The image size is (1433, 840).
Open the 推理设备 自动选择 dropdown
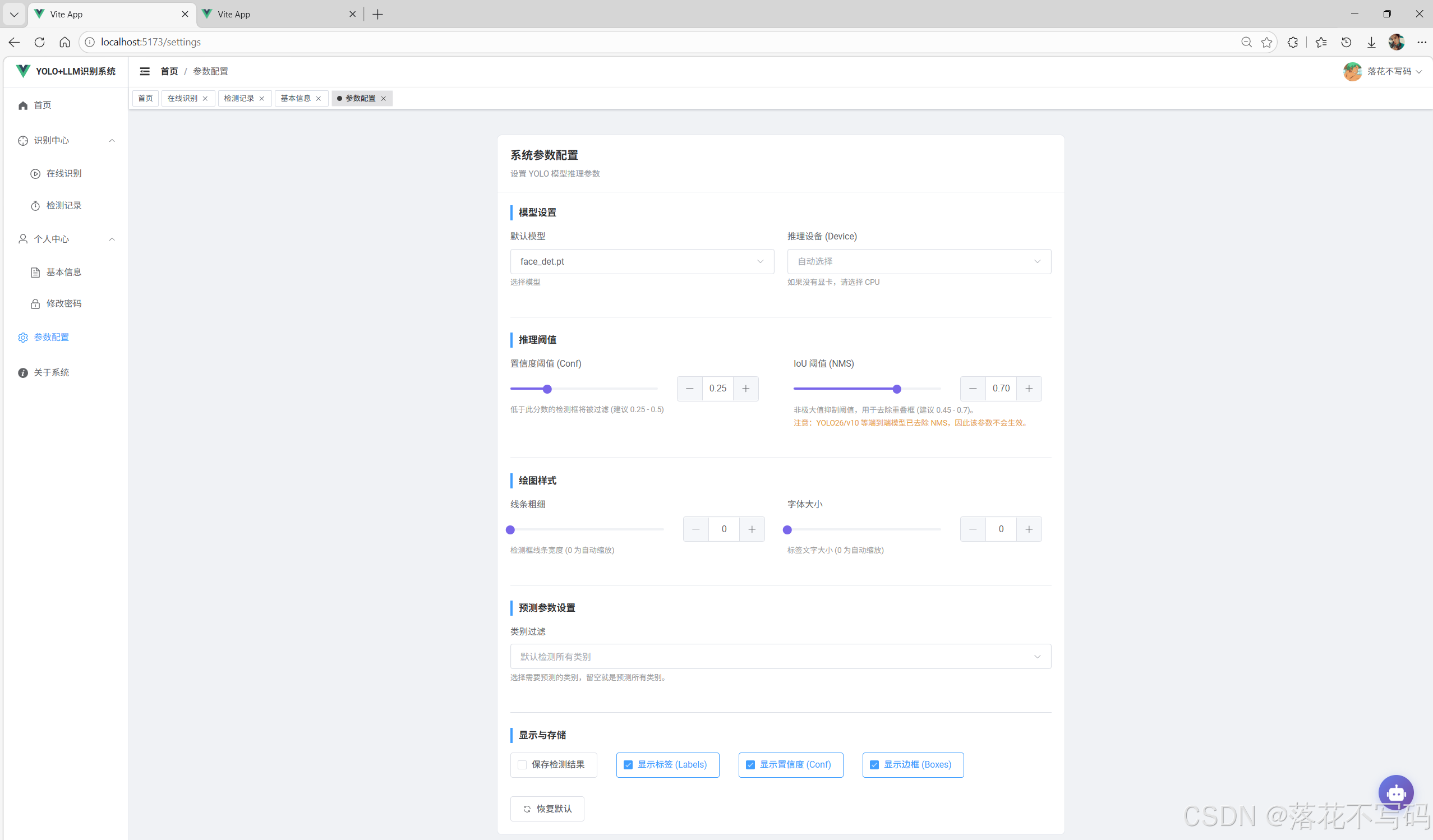(918, 262)
